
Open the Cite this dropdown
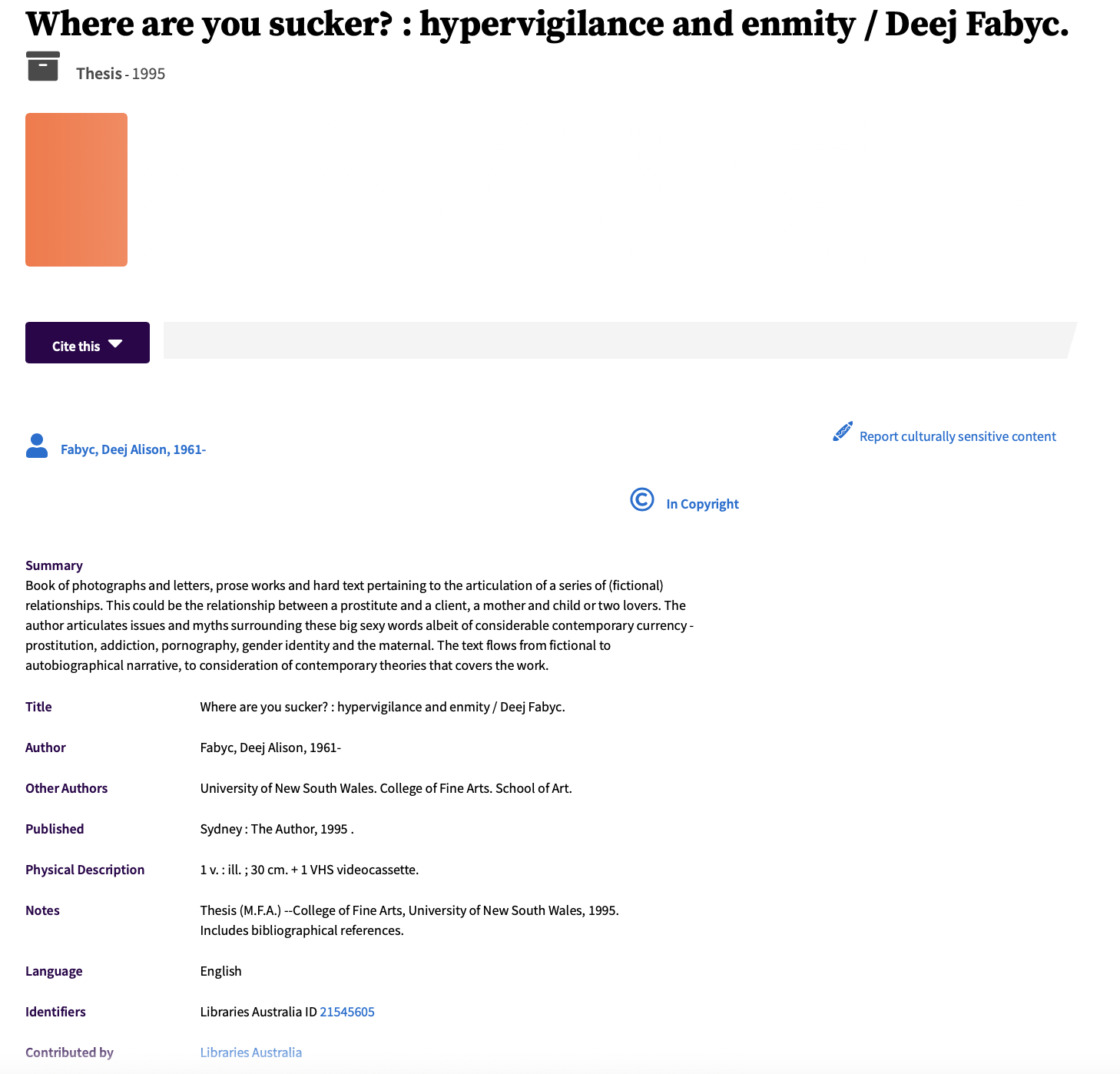88,343
